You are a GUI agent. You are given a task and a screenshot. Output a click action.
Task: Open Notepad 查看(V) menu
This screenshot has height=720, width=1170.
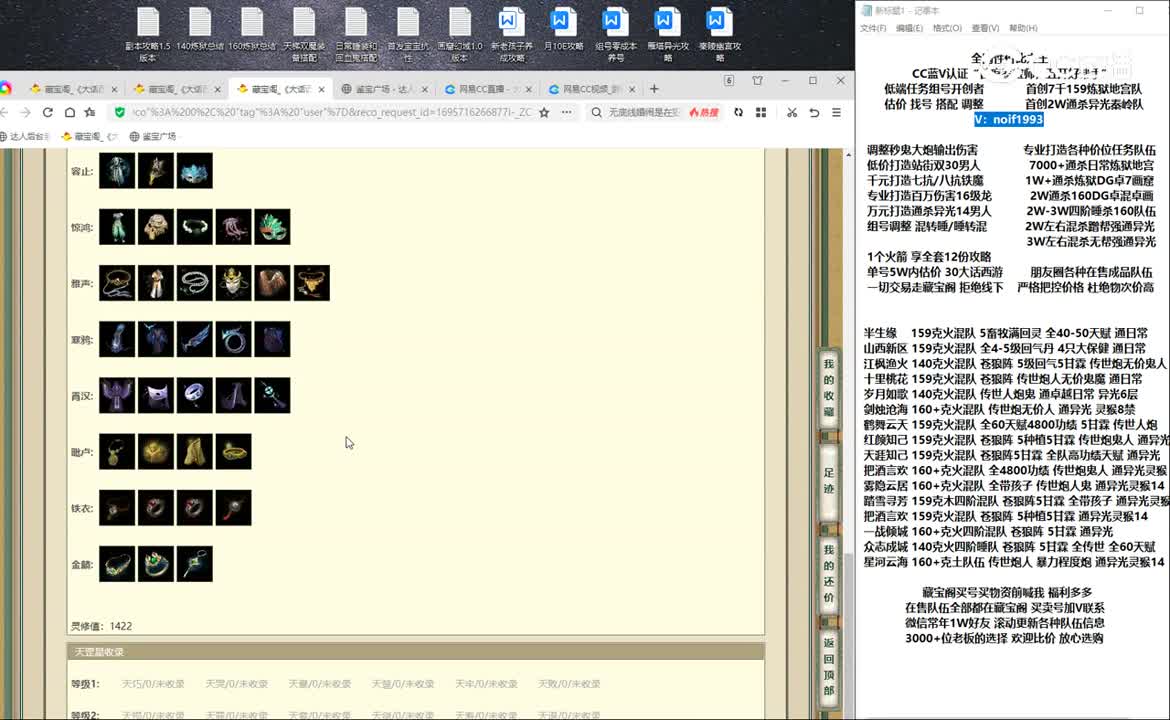985,28
